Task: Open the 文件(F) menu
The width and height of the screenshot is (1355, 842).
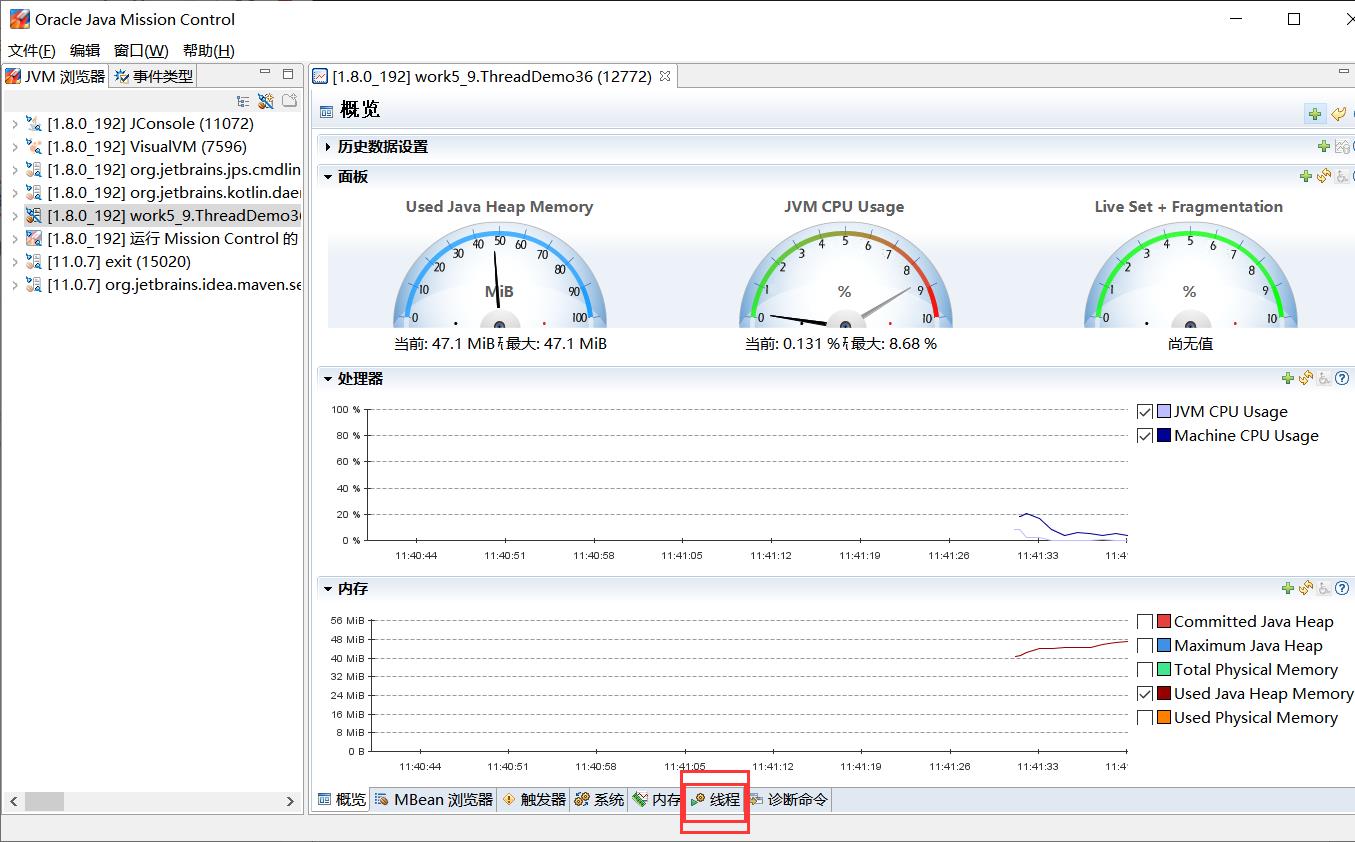Action: coord(32,51)
